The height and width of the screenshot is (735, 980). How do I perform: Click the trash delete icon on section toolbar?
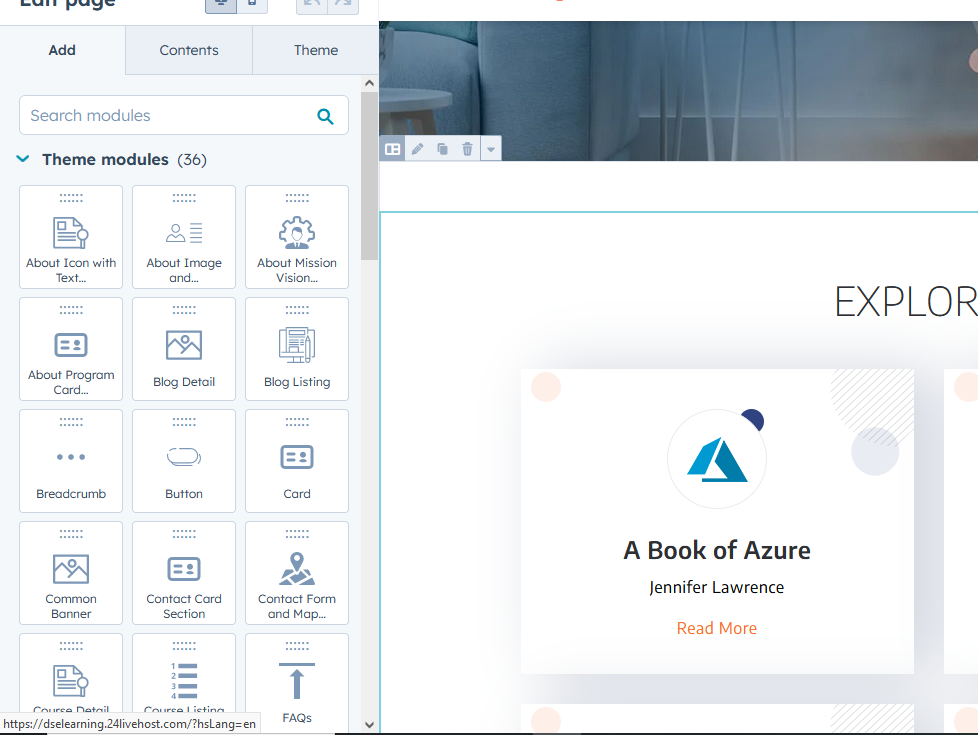coord(467,149)
